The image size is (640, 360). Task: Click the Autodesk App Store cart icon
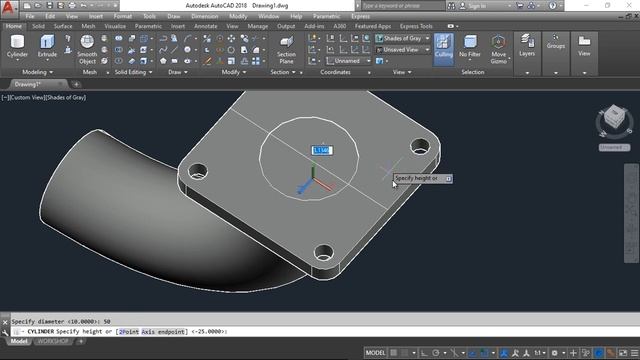pyautogui.click(x=520, y=6)
